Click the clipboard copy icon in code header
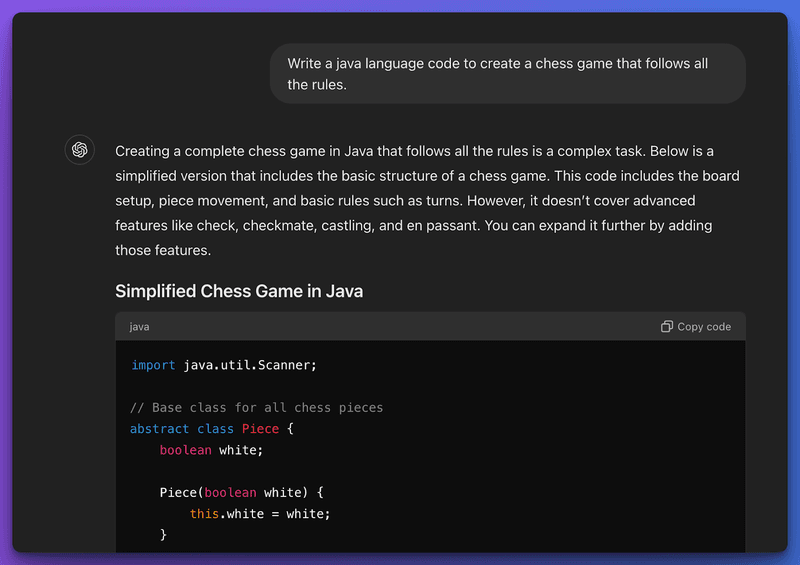The width and height of the screenshot is (800, 565). (667, 327)
